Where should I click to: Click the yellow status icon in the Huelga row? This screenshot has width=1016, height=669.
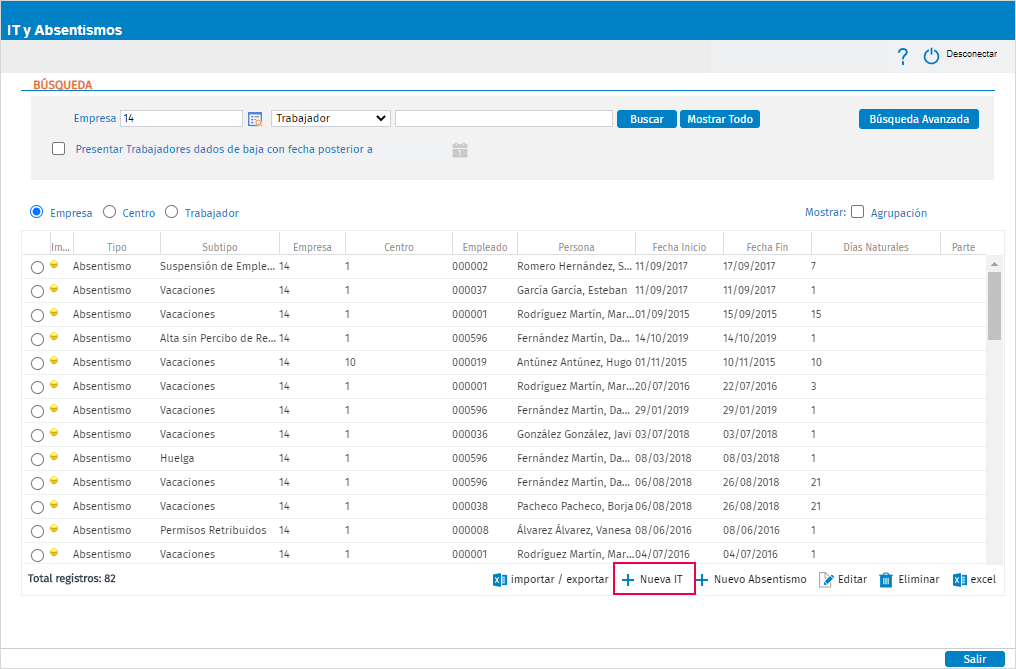pos(54,456)
